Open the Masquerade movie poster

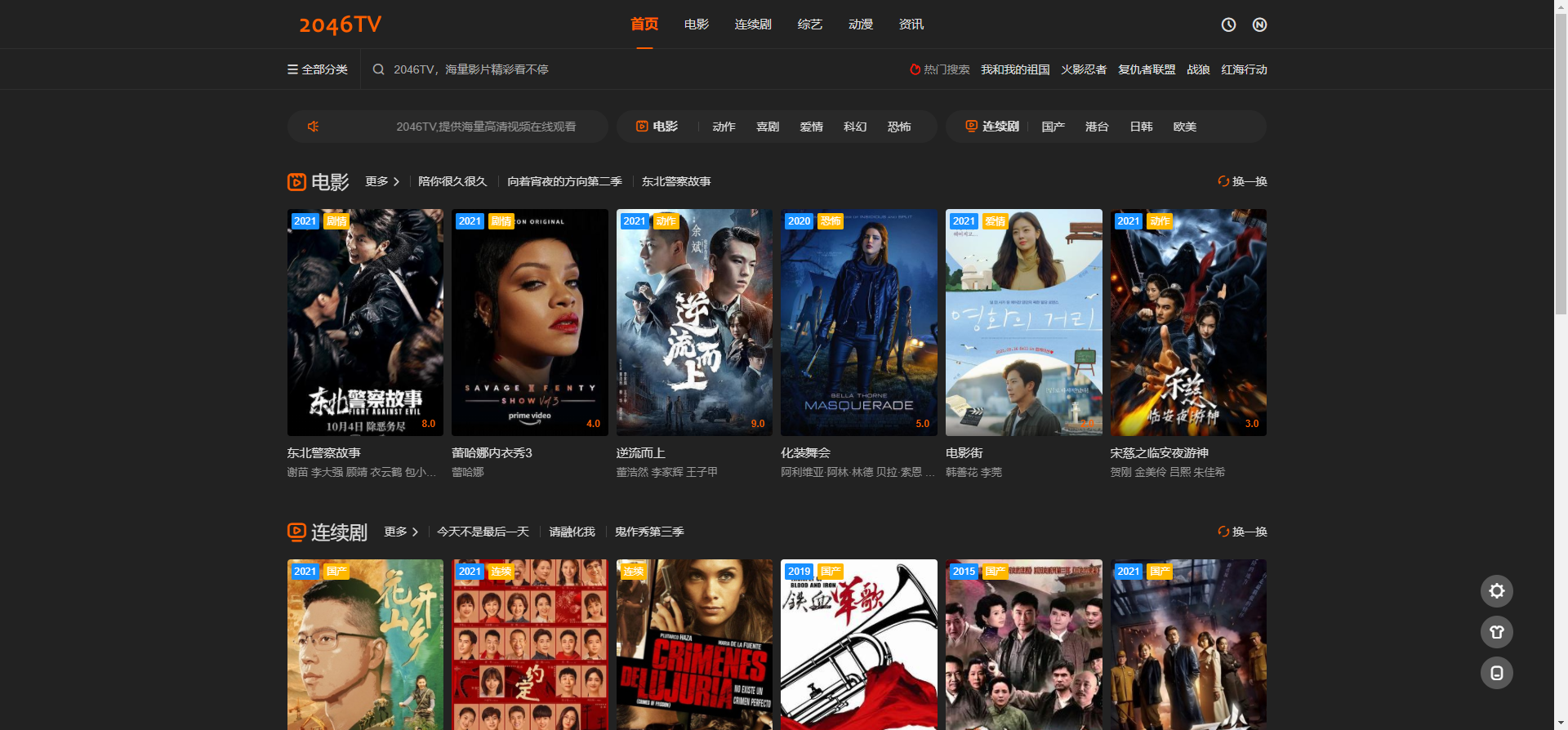point(859,323)
